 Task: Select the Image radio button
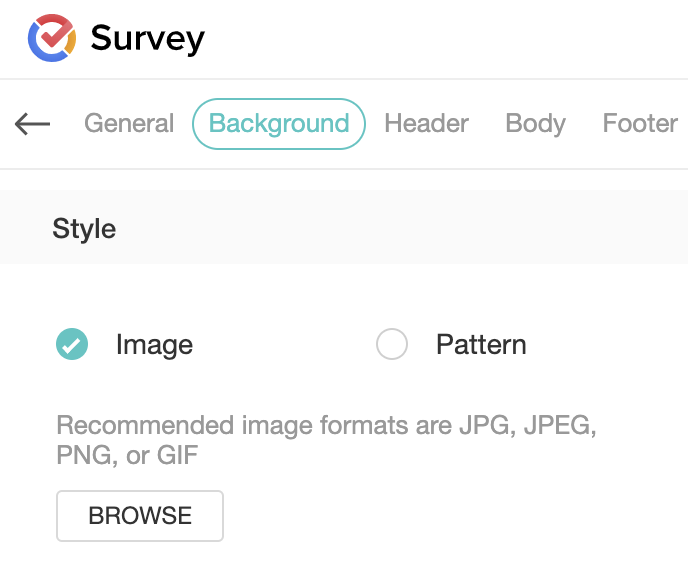[x=72, y=345]
